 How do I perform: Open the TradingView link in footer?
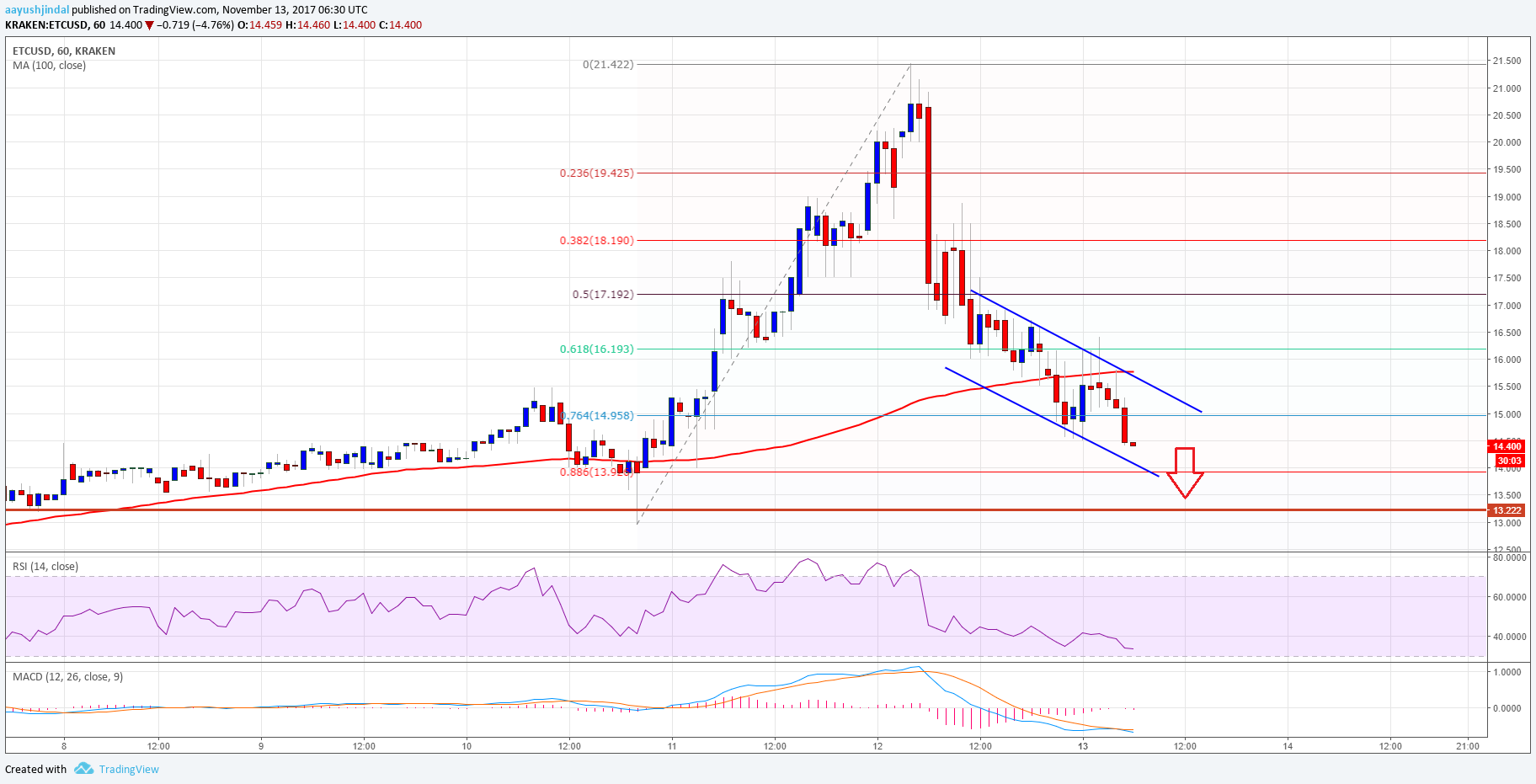coord(129,769)
